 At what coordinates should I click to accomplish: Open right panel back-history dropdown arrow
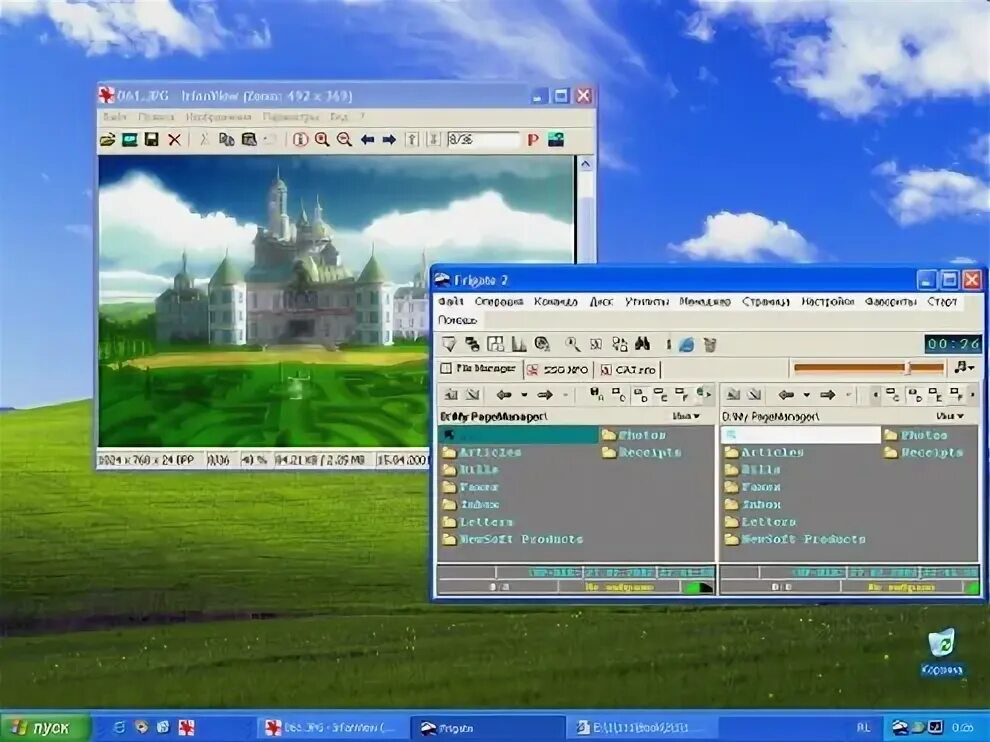click(x=806, y=395)
